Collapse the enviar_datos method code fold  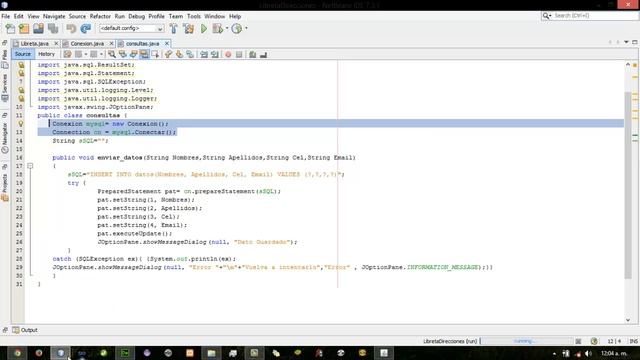tap(30, 166)
